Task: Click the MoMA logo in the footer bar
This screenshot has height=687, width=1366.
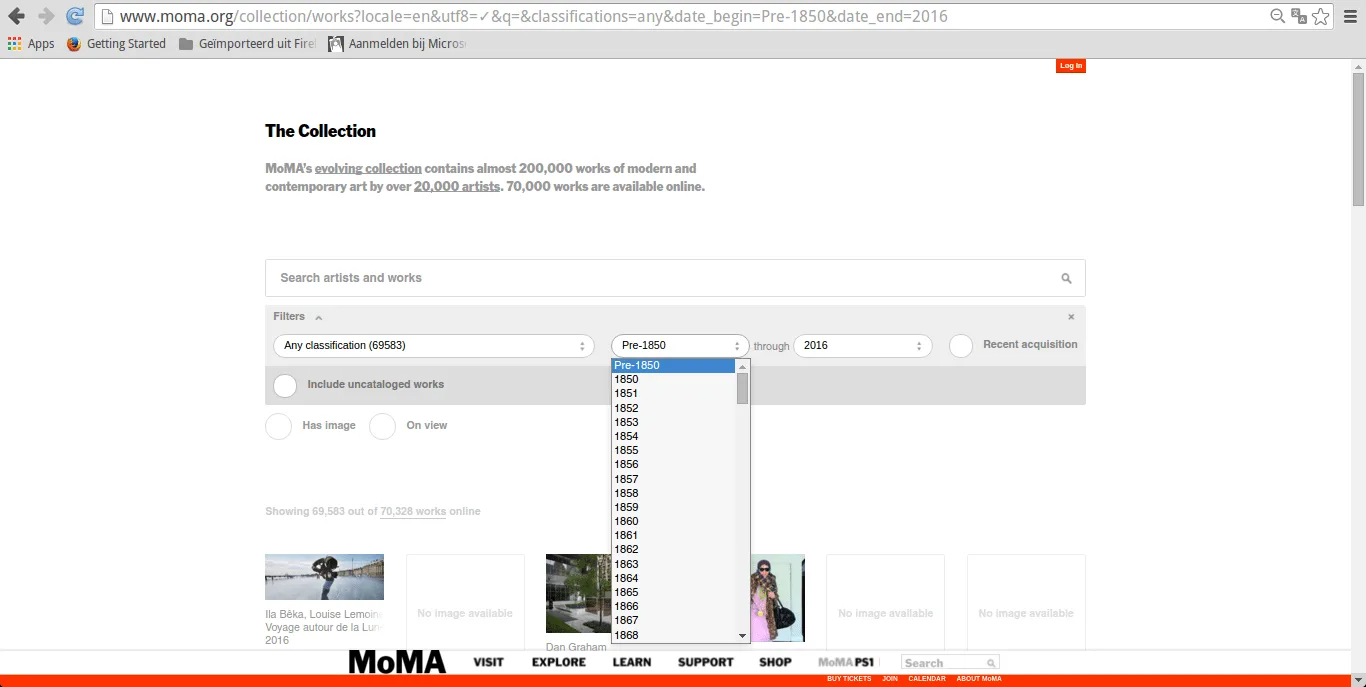Action: [397, 662]
